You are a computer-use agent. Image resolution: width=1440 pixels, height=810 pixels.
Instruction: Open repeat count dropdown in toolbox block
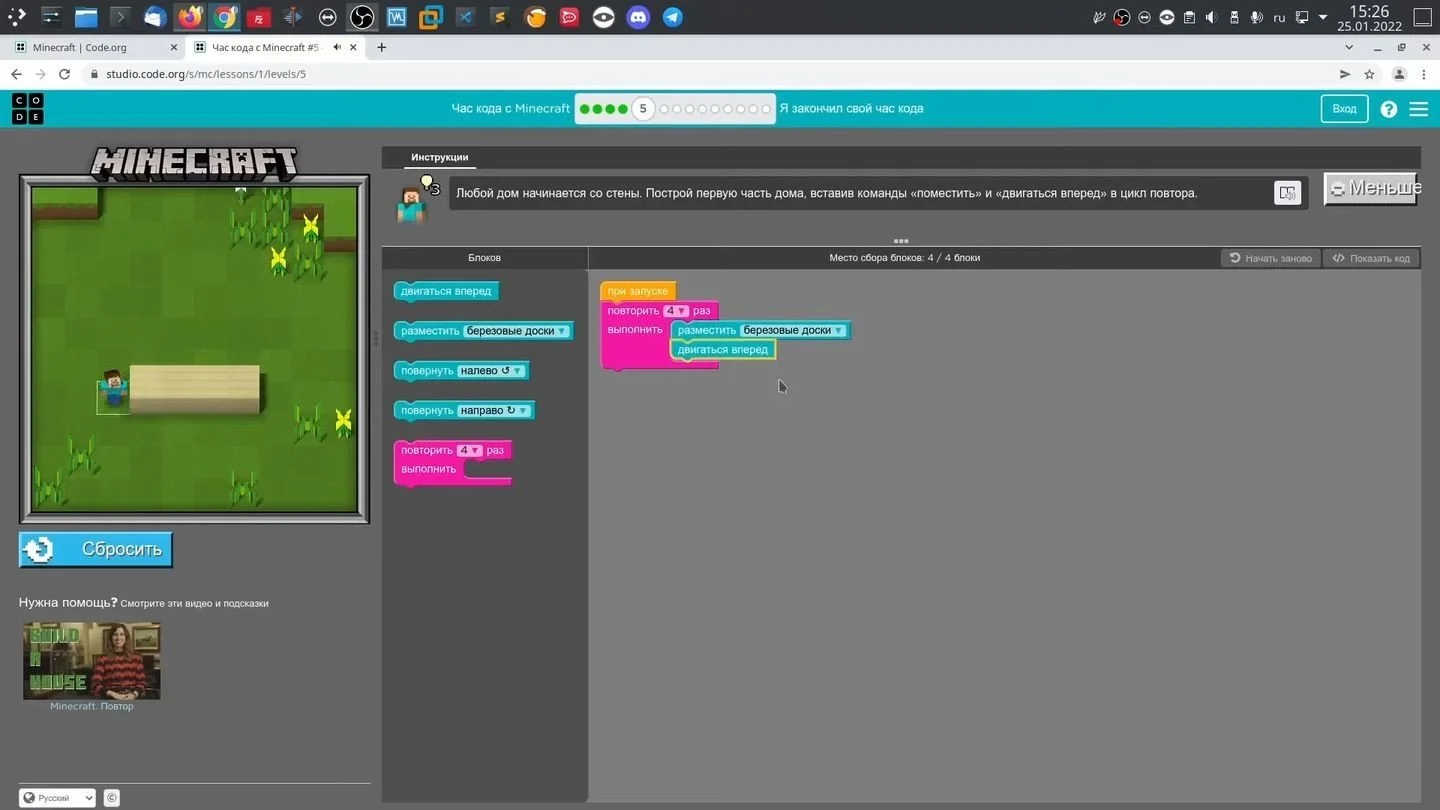[x=470, y=451]
